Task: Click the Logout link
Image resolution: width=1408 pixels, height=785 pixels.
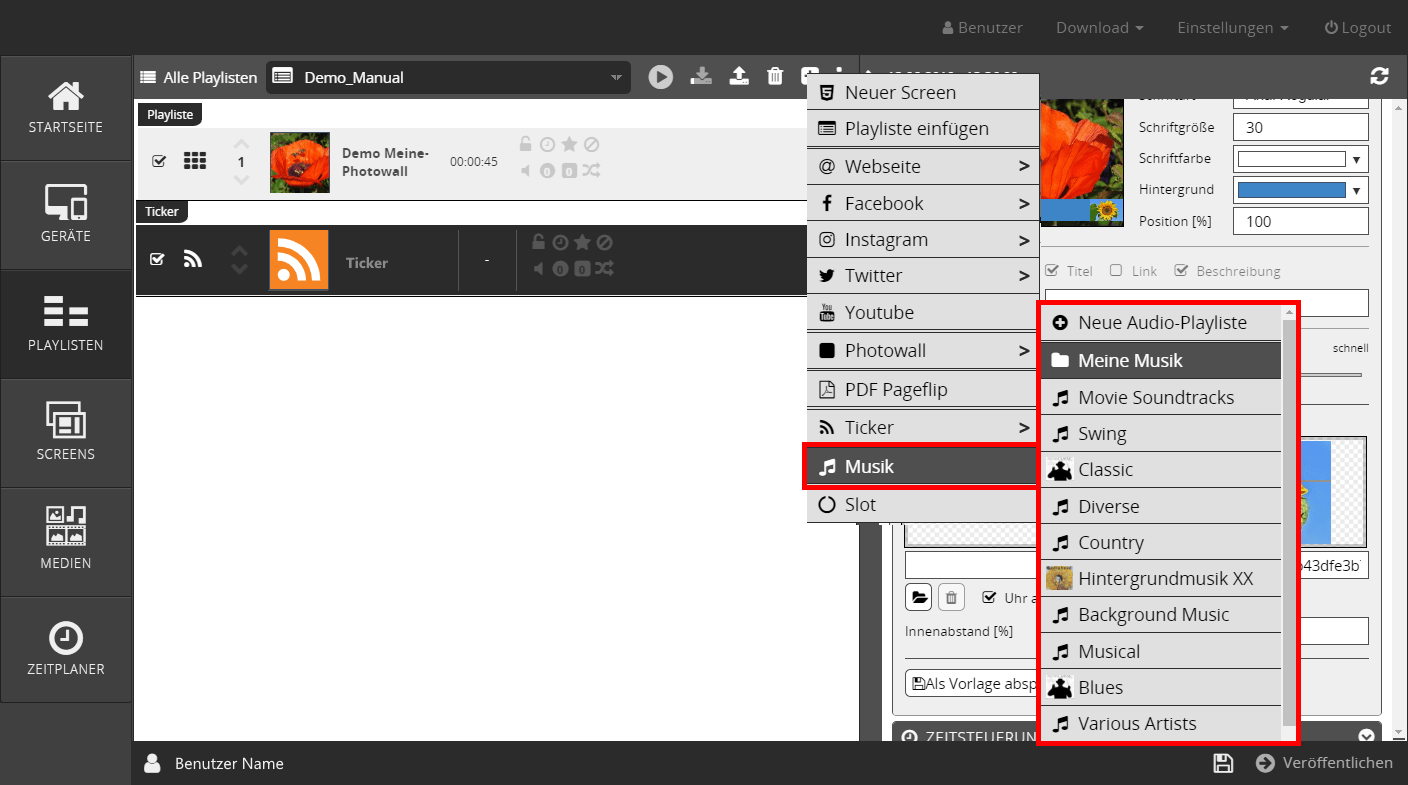Action: (x=1357, y=28)
